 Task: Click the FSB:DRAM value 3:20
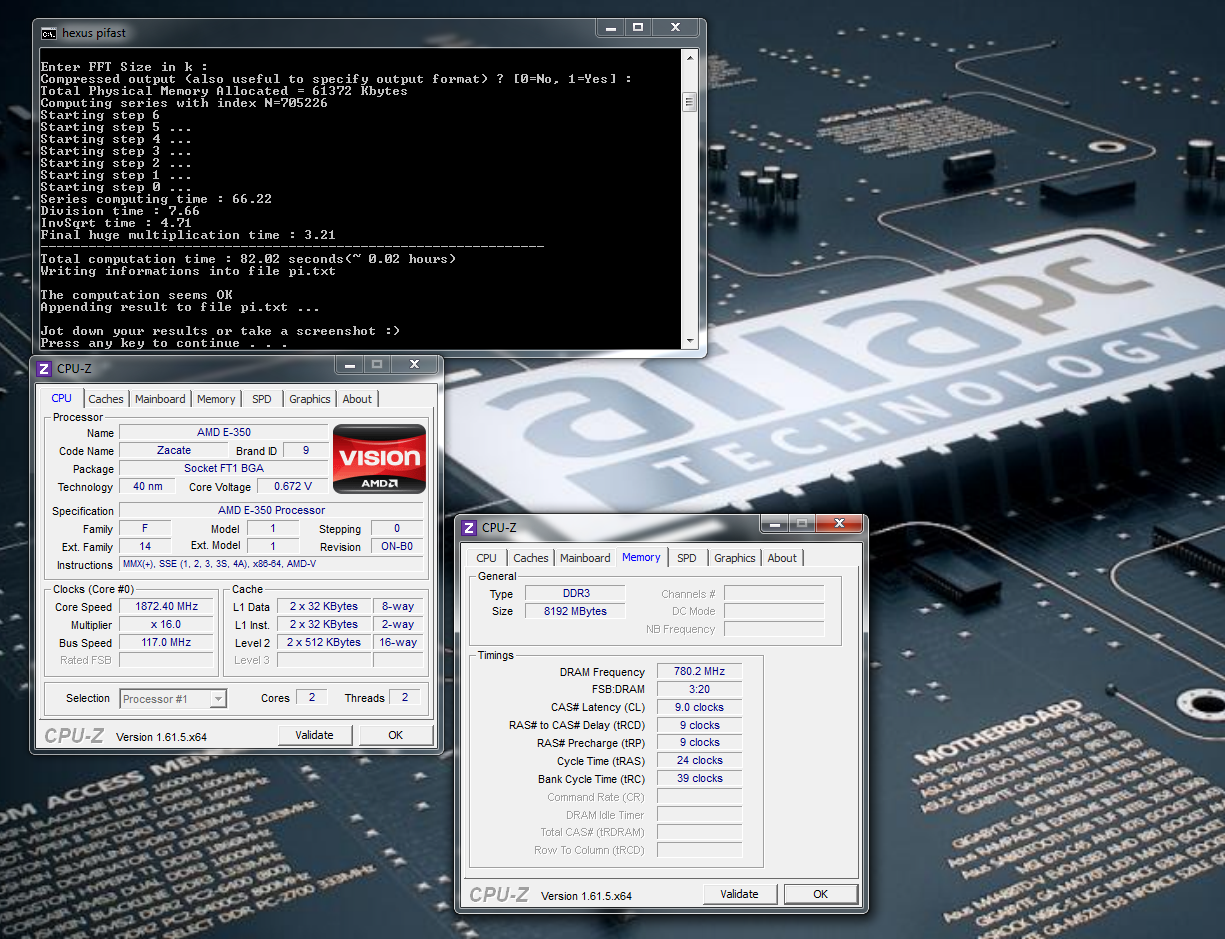pyautogui.click(x=699, y=689)
